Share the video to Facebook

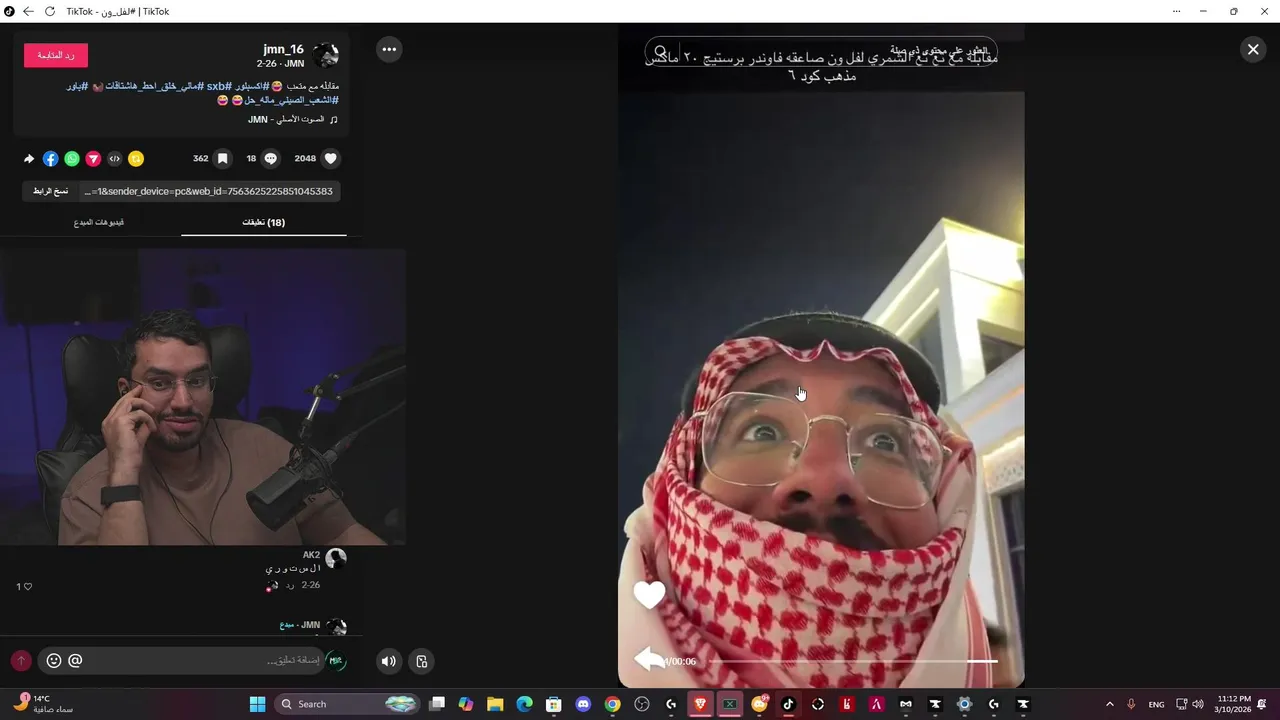(x=51, y=158)
